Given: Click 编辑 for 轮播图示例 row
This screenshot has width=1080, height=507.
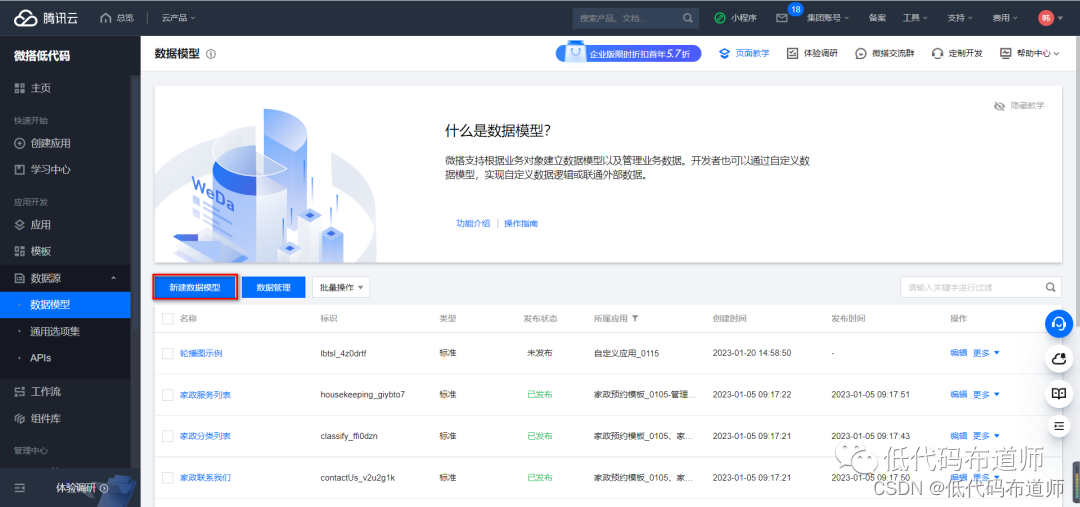Looking at the screenshot, I should [959, 353].
